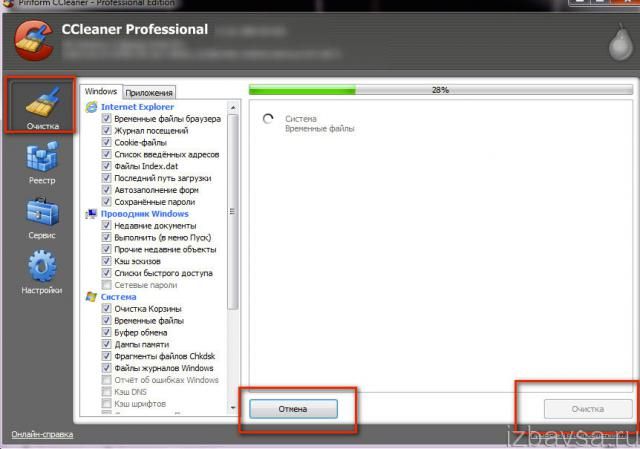The height and width of the screenshot is (449, 640).
Task: Toggle Недавние документы checkbox
Action: [106, 225]
